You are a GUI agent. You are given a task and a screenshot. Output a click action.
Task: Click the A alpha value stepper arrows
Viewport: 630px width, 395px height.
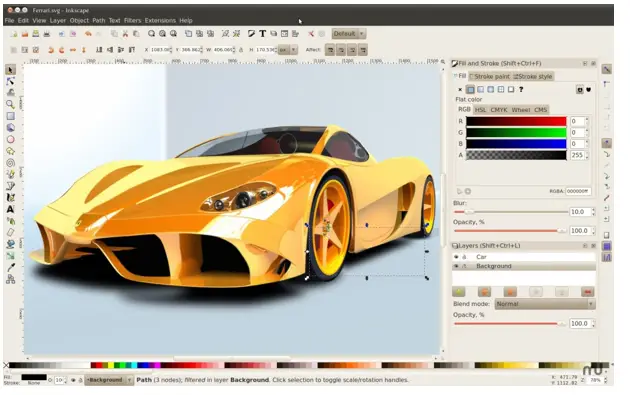pyautogui.click(x=587, y=155)
